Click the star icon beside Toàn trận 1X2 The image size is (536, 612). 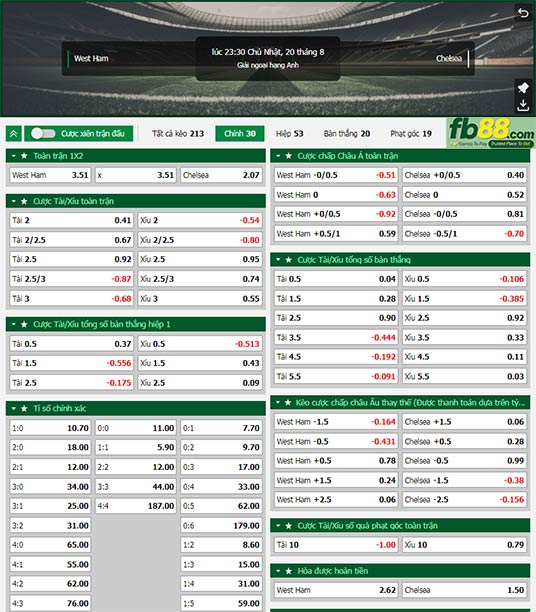click(24, 156)
